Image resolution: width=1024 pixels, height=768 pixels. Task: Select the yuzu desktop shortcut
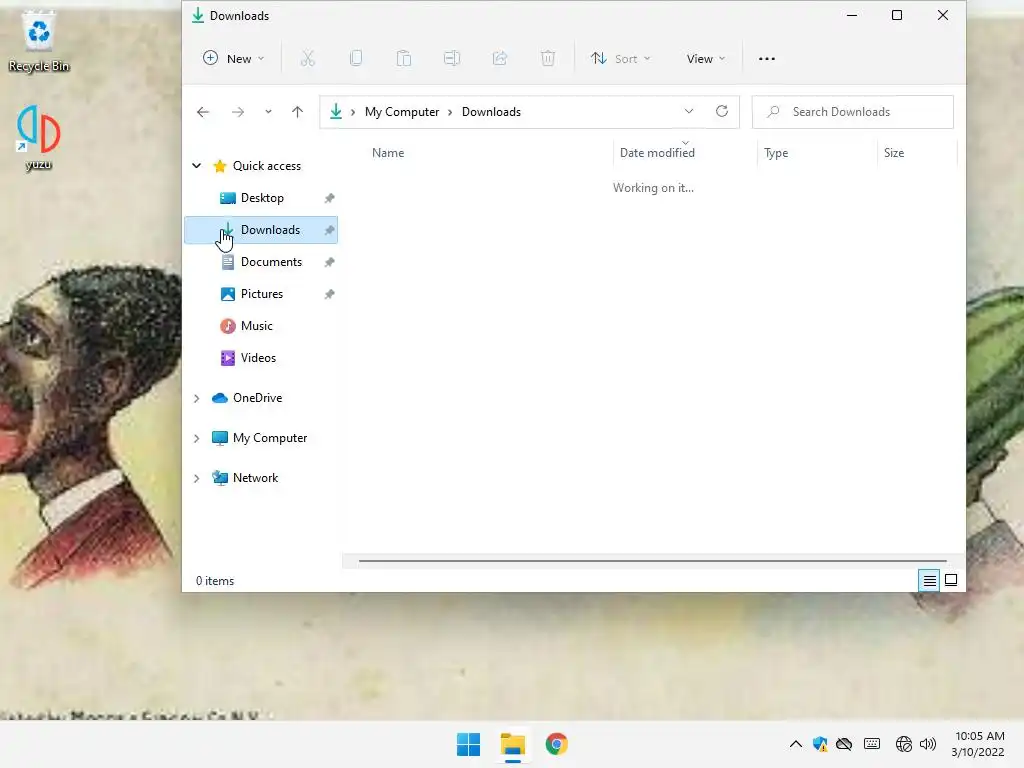(38, 138)
